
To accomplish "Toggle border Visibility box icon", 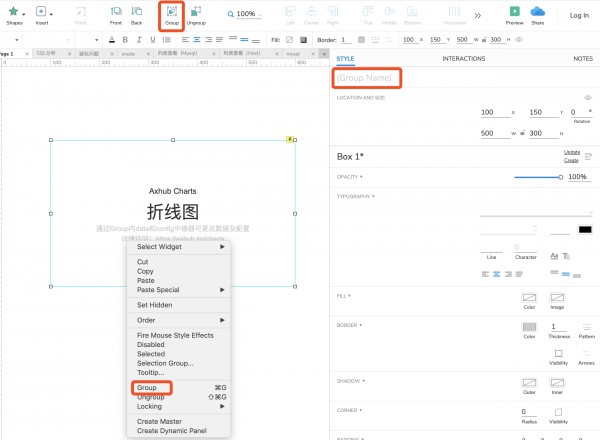I will [x=558, y=353].
